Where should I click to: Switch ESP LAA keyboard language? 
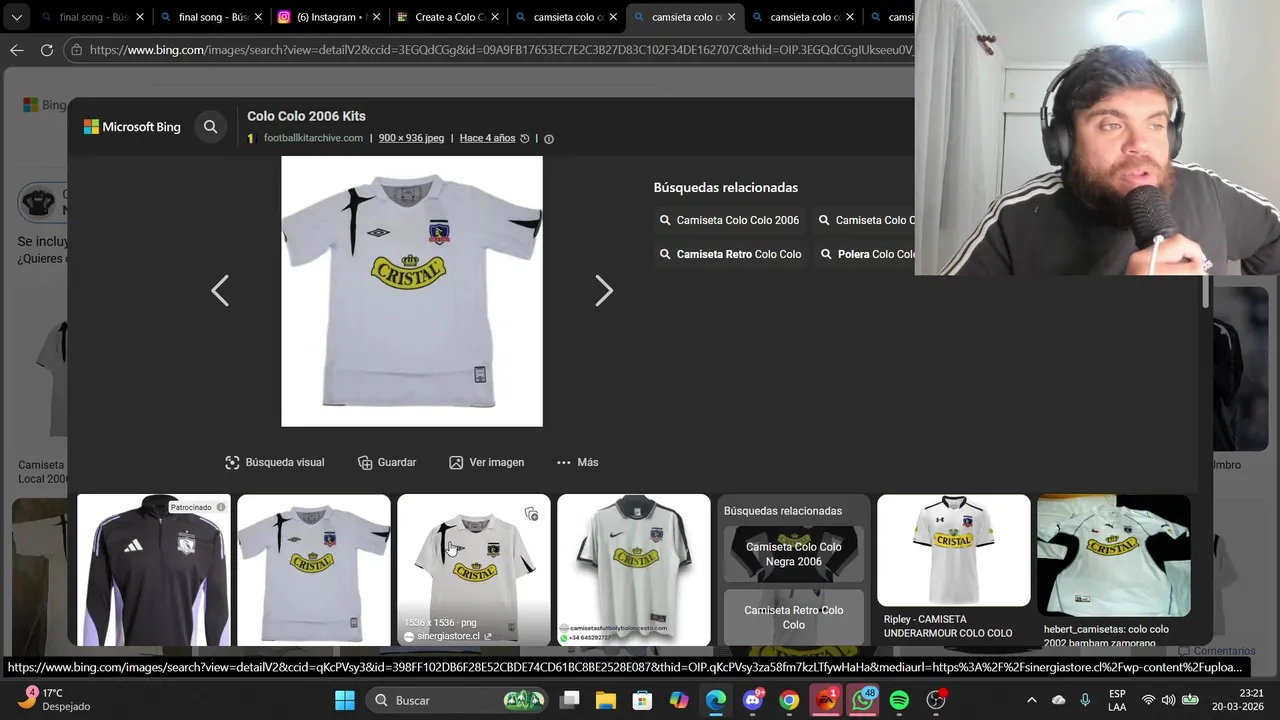1117,700
